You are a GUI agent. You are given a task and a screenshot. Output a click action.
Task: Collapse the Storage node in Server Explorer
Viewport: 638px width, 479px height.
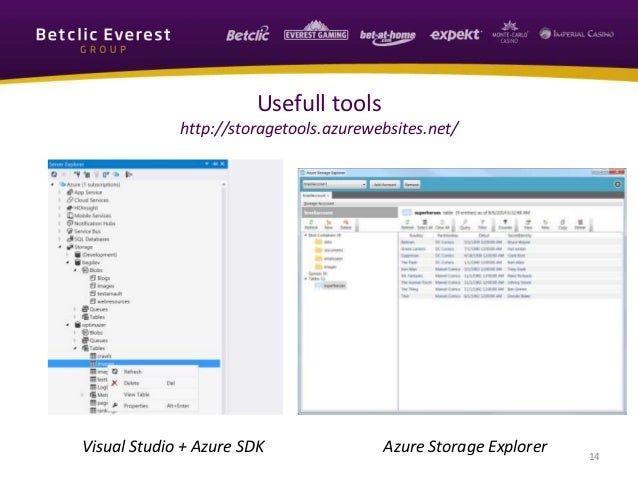pos(60,247)
